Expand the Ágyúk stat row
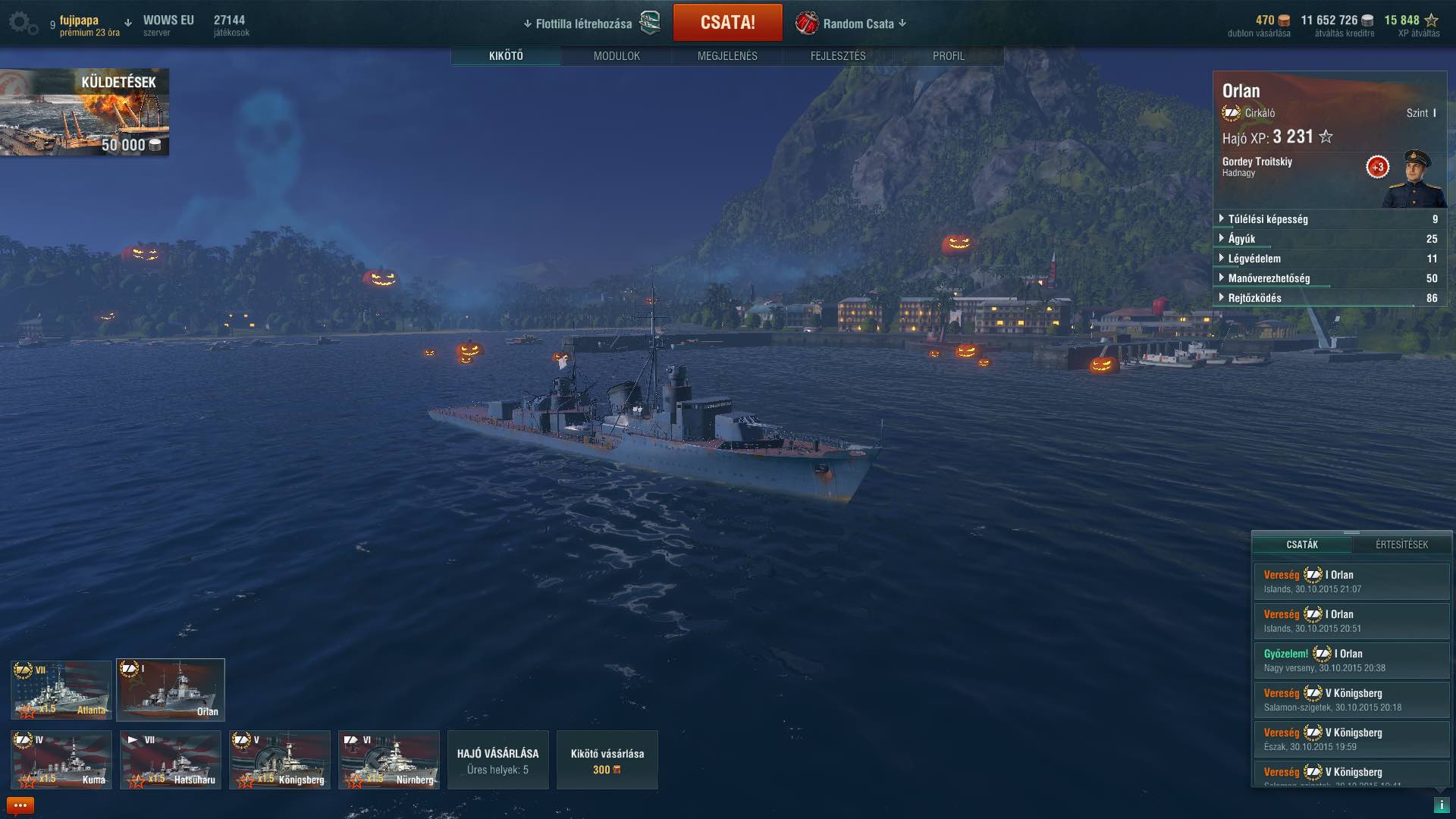Viewport: 1456px width, 819px height. [x=1329, y=239]
